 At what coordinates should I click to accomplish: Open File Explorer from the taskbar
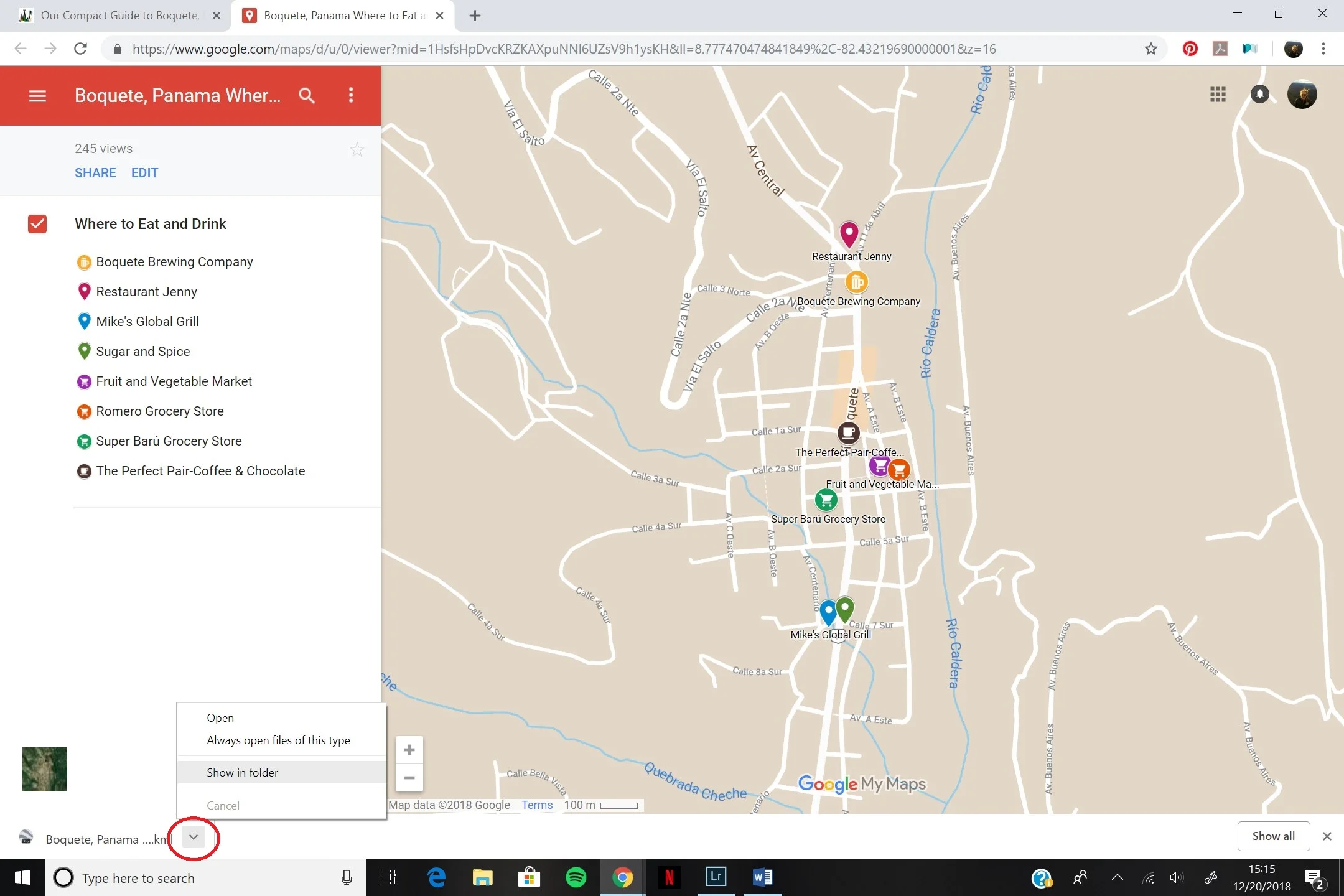point(482,878)
